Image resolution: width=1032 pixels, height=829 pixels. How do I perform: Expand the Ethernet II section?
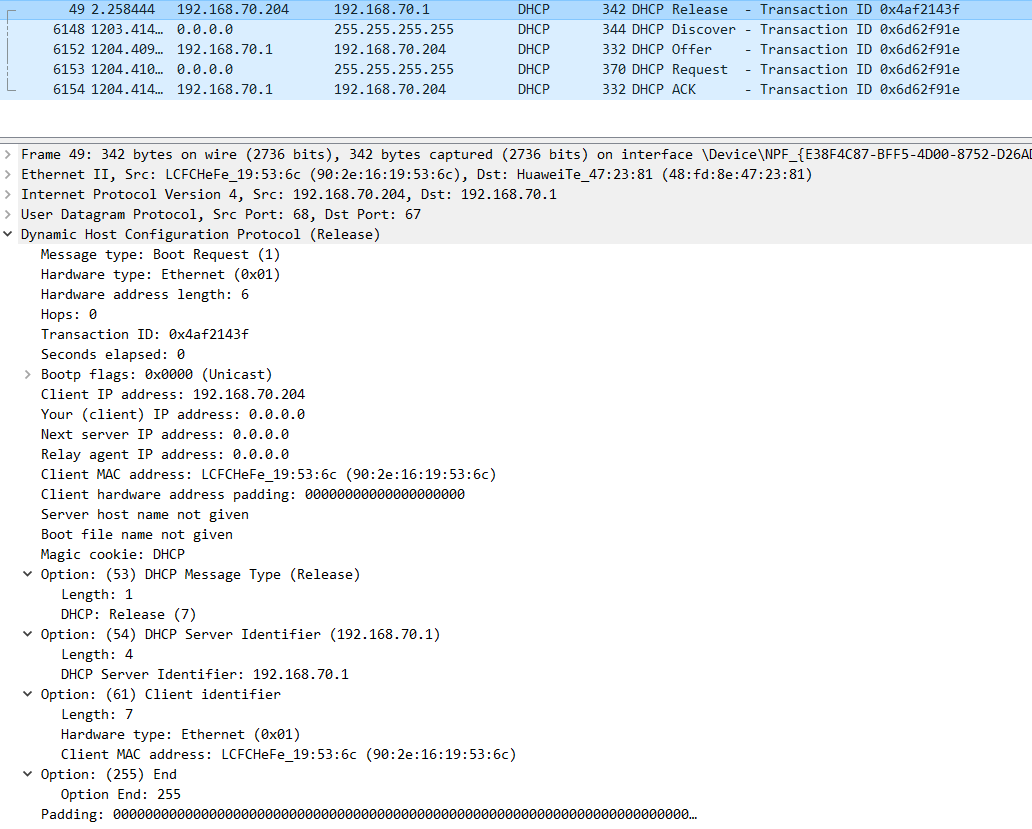(9, 174)
